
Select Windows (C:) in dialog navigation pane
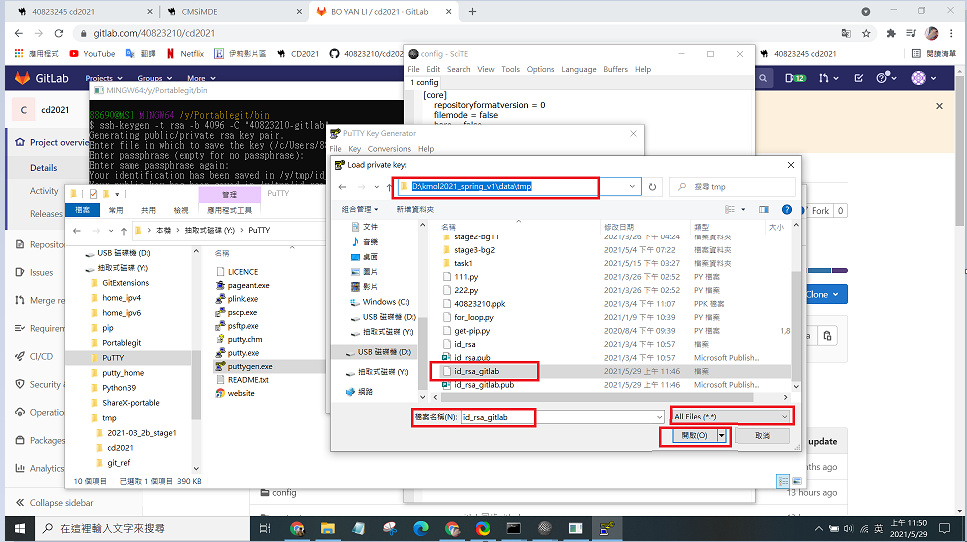click(x=379, y=302)
